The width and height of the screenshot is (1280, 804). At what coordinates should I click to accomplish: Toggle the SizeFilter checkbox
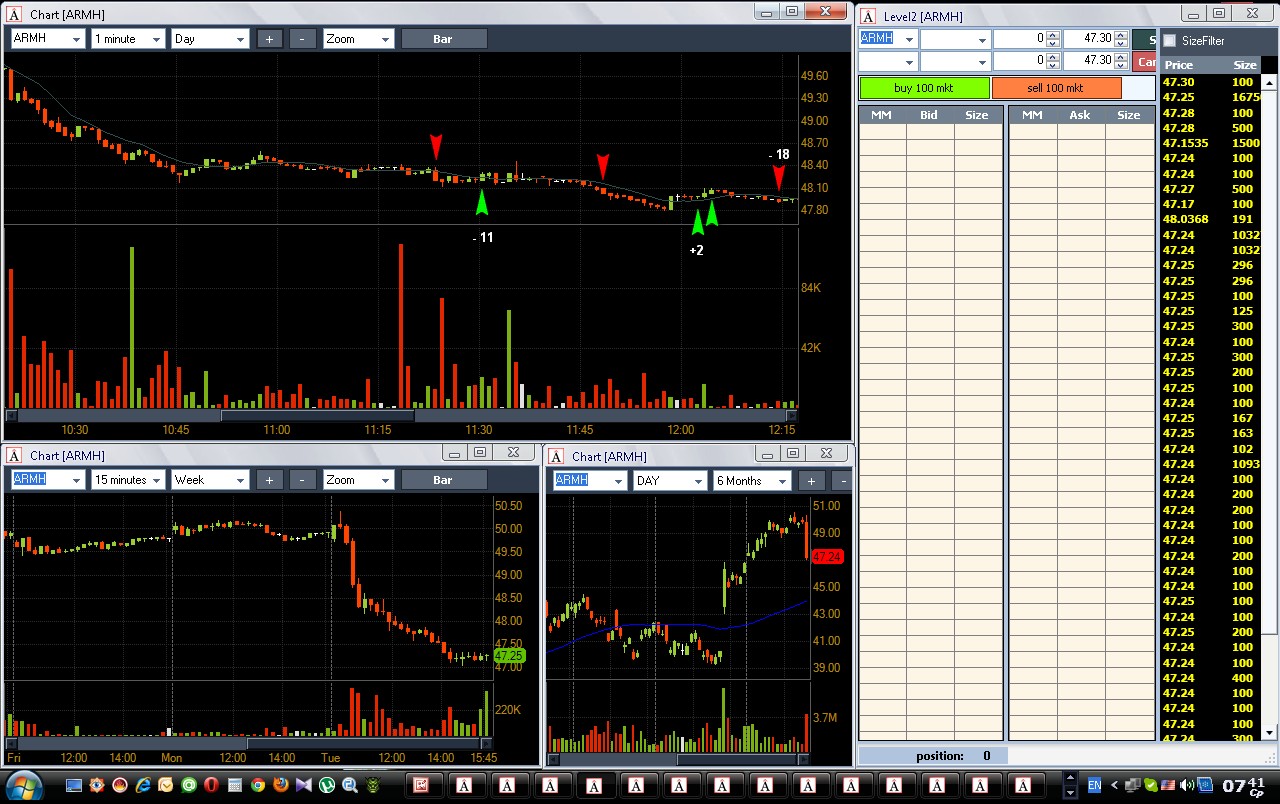(1170, 41)
